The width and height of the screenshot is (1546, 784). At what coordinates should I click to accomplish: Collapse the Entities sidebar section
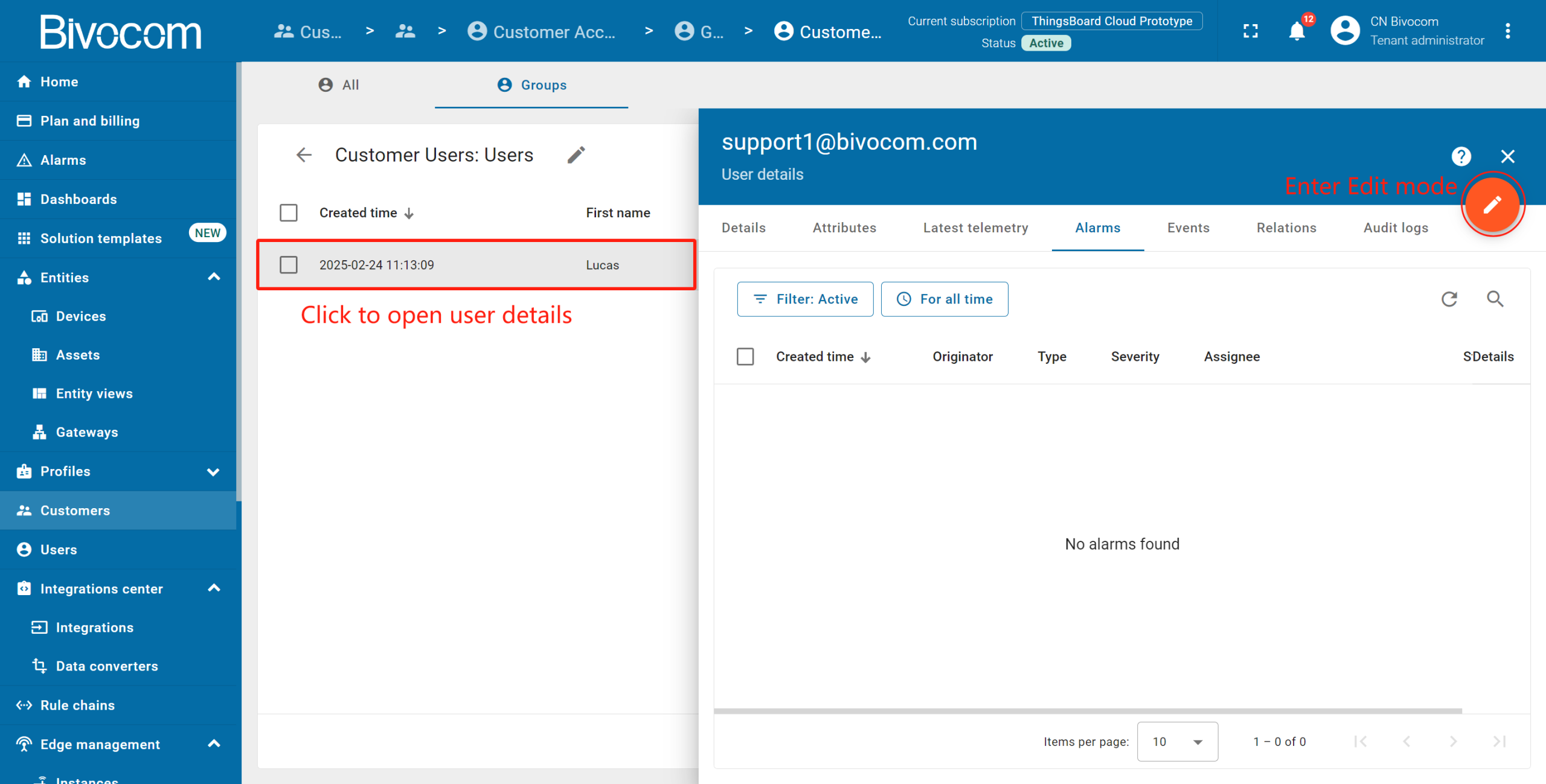[x=214, y=278]
